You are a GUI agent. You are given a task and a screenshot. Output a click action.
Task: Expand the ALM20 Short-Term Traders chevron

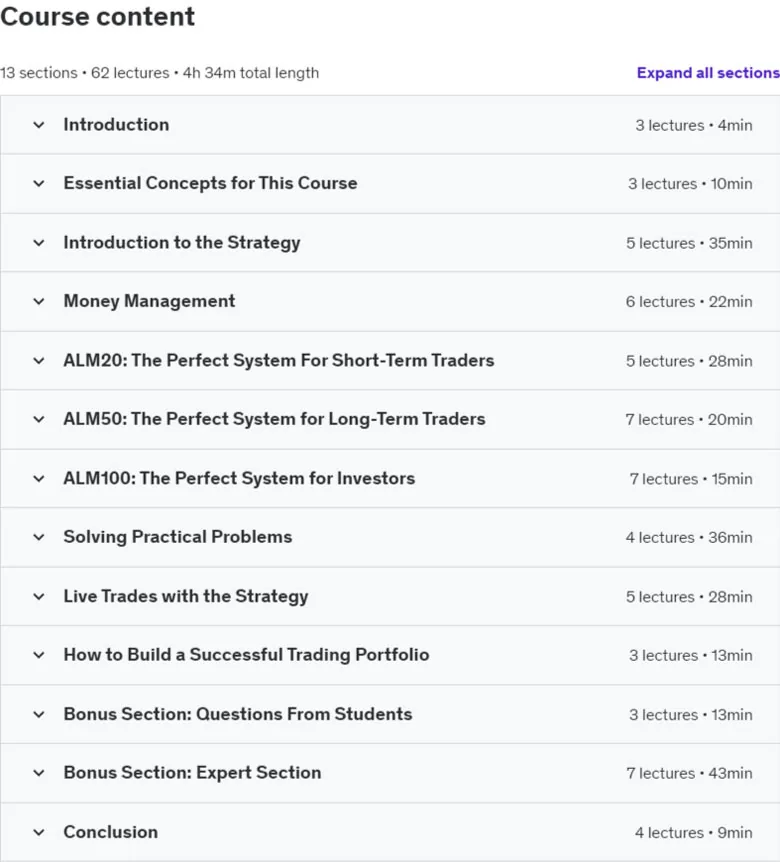38,361
